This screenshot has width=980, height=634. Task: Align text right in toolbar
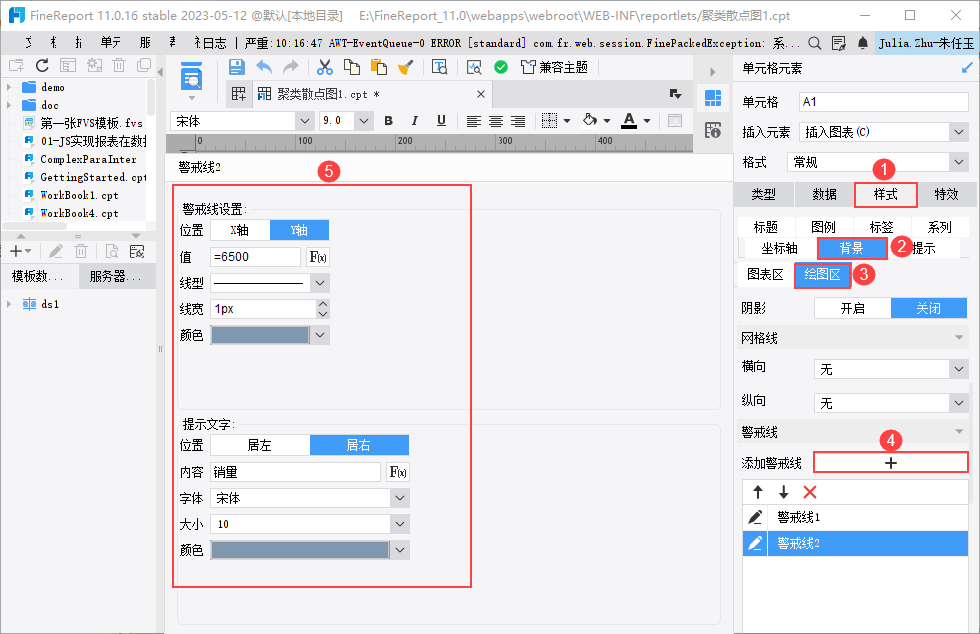point(518,121)
